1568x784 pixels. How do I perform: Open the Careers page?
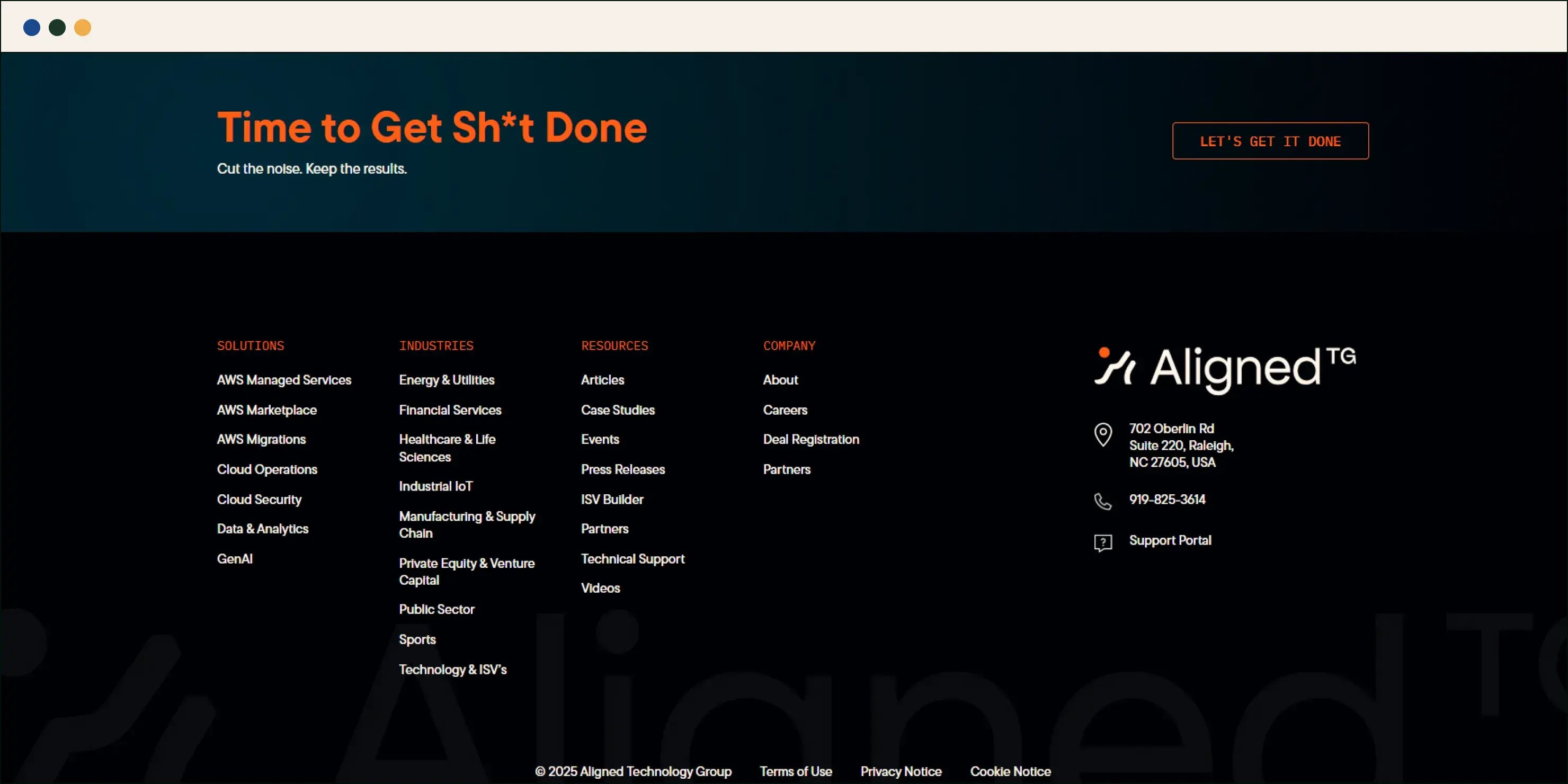[785, 410]
